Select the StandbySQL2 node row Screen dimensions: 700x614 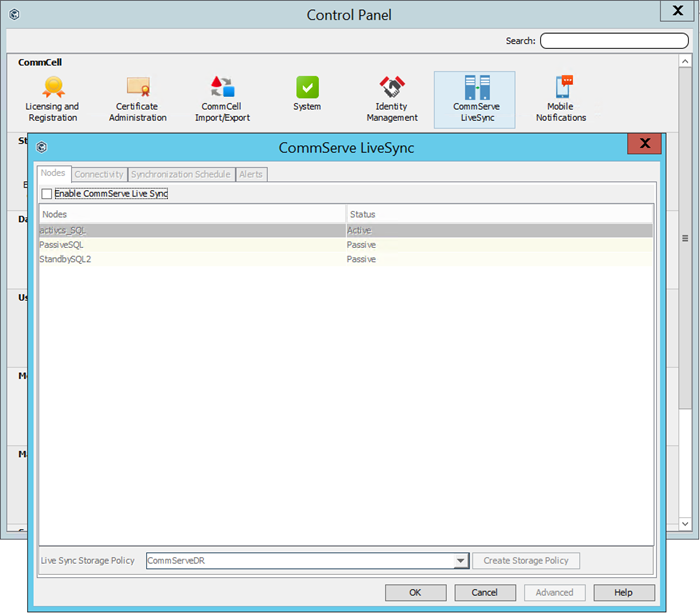coord(190,259)
